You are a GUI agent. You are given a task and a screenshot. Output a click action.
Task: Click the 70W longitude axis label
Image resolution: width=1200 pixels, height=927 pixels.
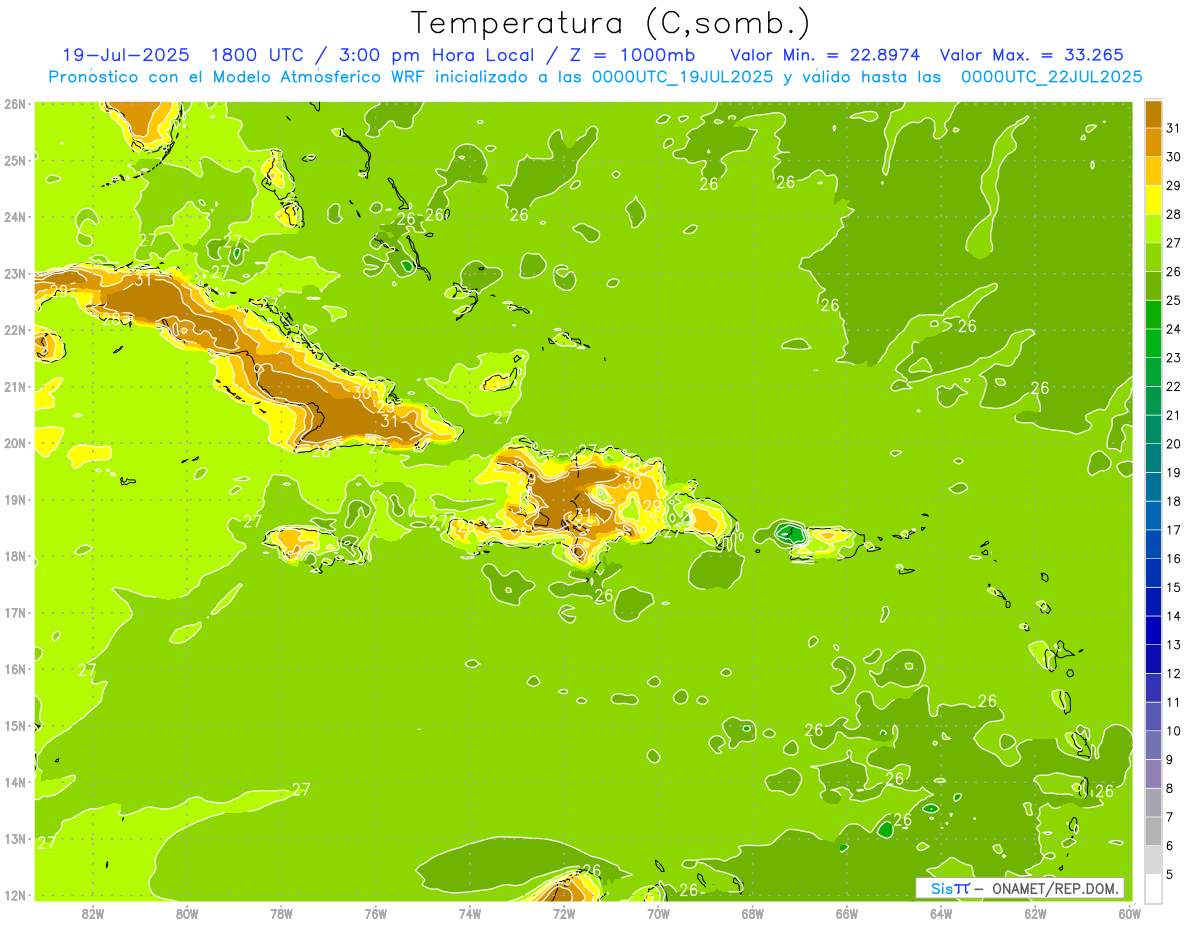click(658, 913)
